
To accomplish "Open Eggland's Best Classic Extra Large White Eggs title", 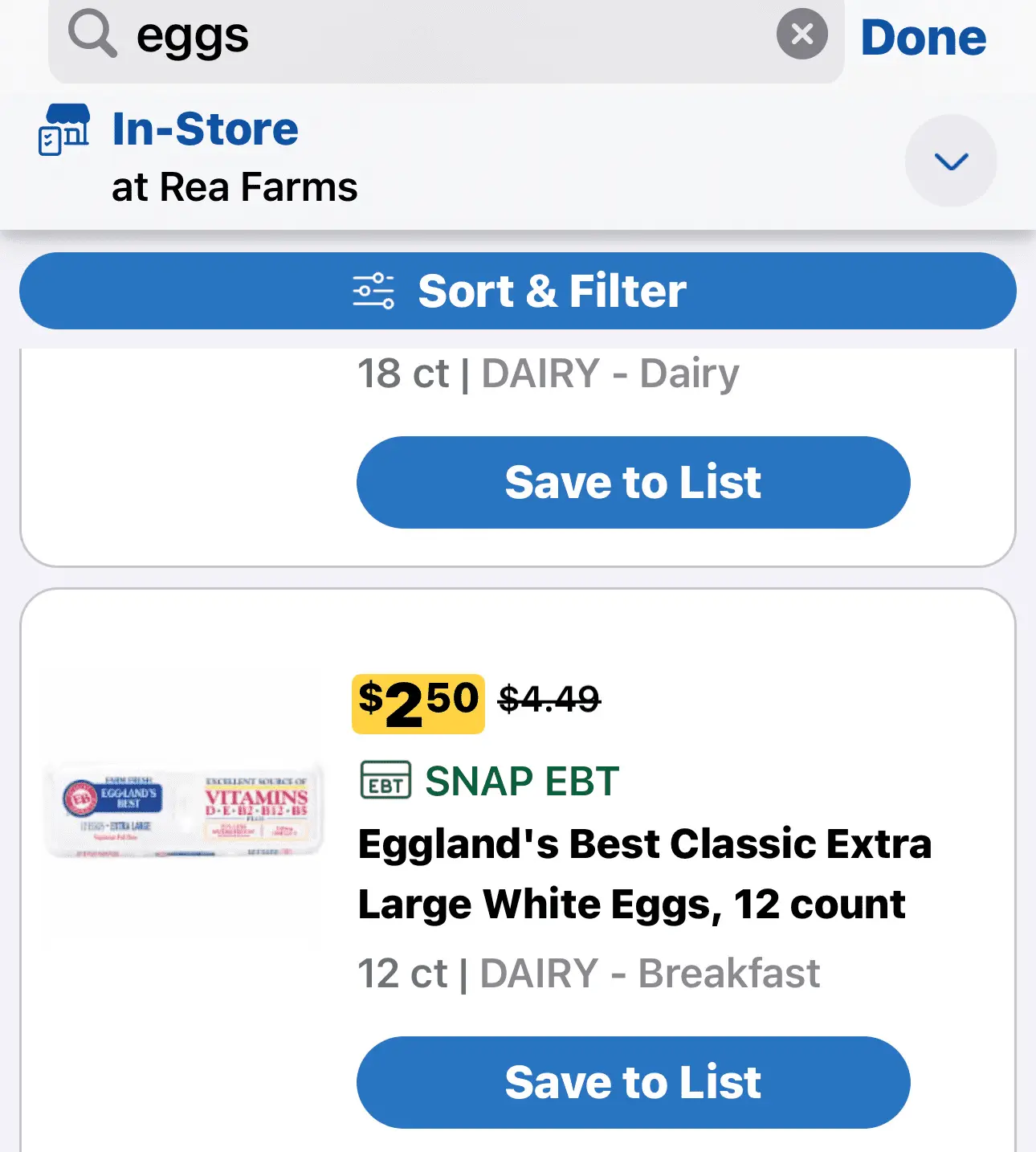I will pos(644,874).
